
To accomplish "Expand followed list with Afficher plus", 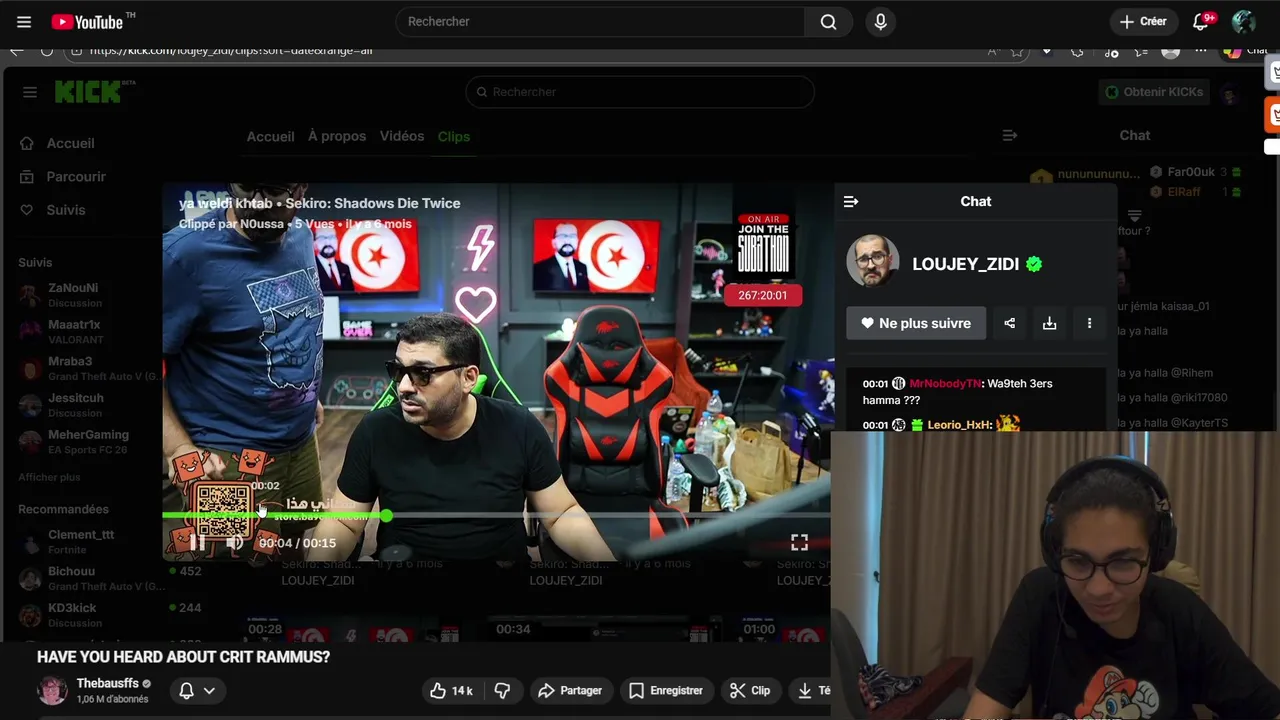I will point(49,477).
